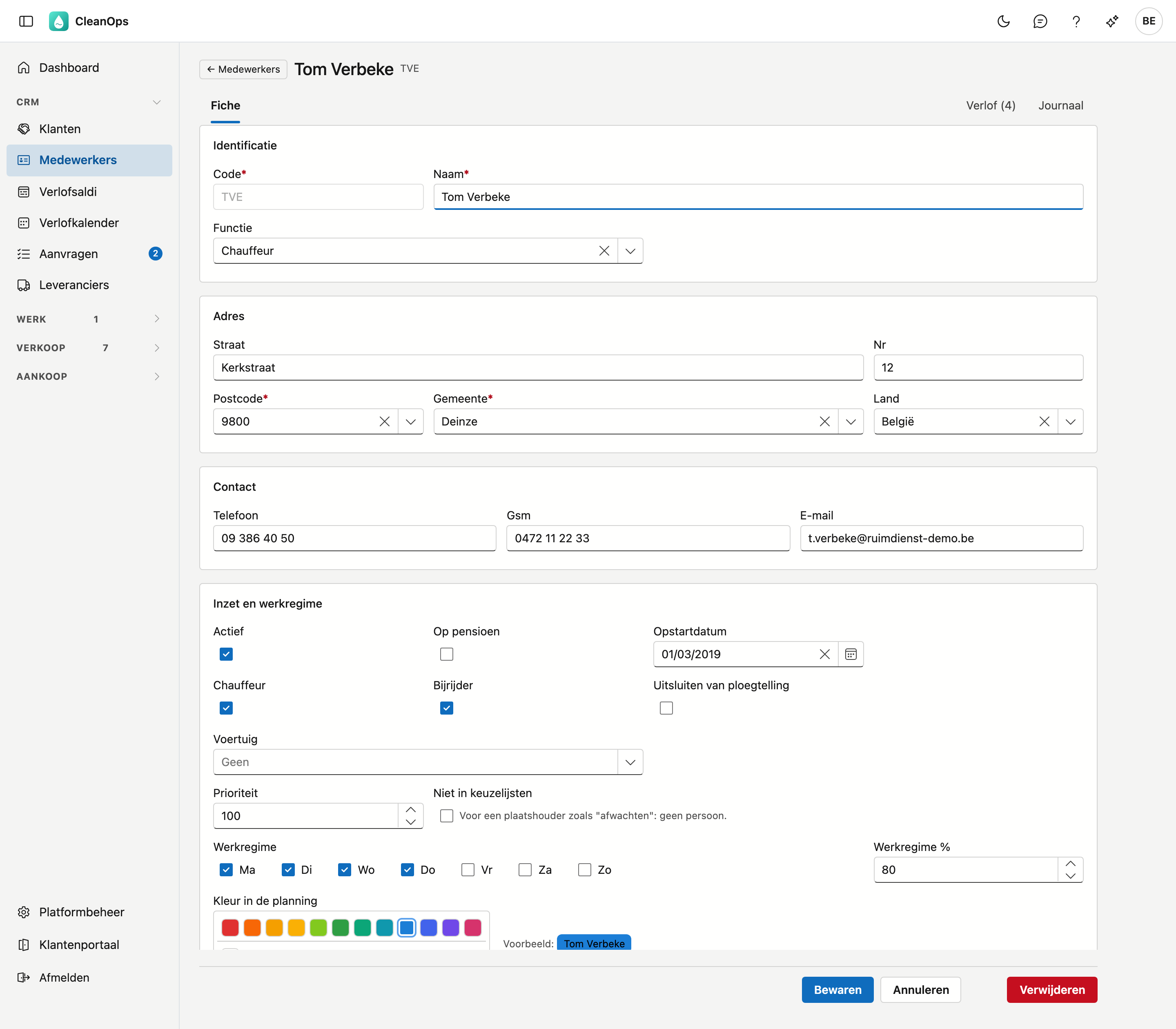
Task: Click the red Verwijderen button
Action: point(1052,990)
